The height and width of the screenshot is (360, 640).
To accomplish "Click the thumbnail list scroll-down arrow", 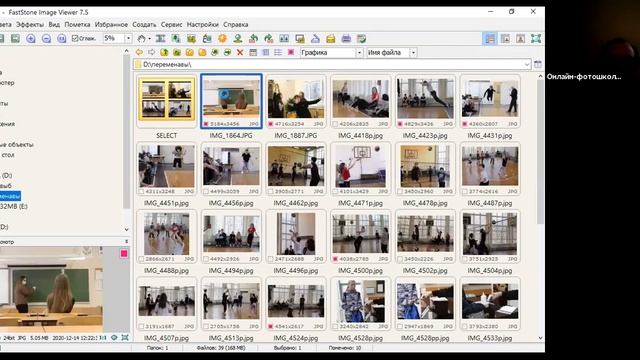I will point(540,338).
